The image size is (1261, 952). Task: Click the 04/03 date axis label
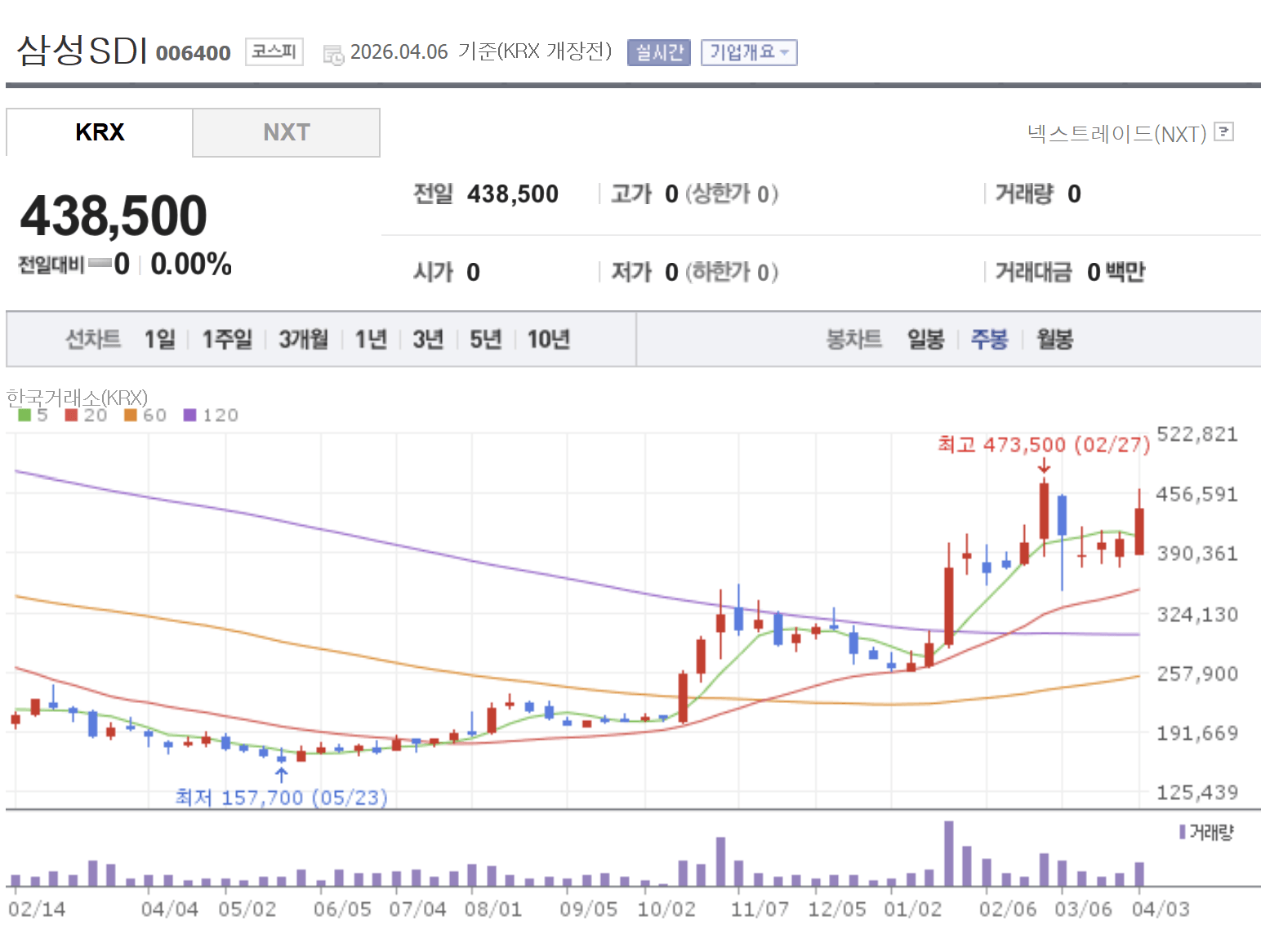pyautogui.click(x=1161, y=909)
